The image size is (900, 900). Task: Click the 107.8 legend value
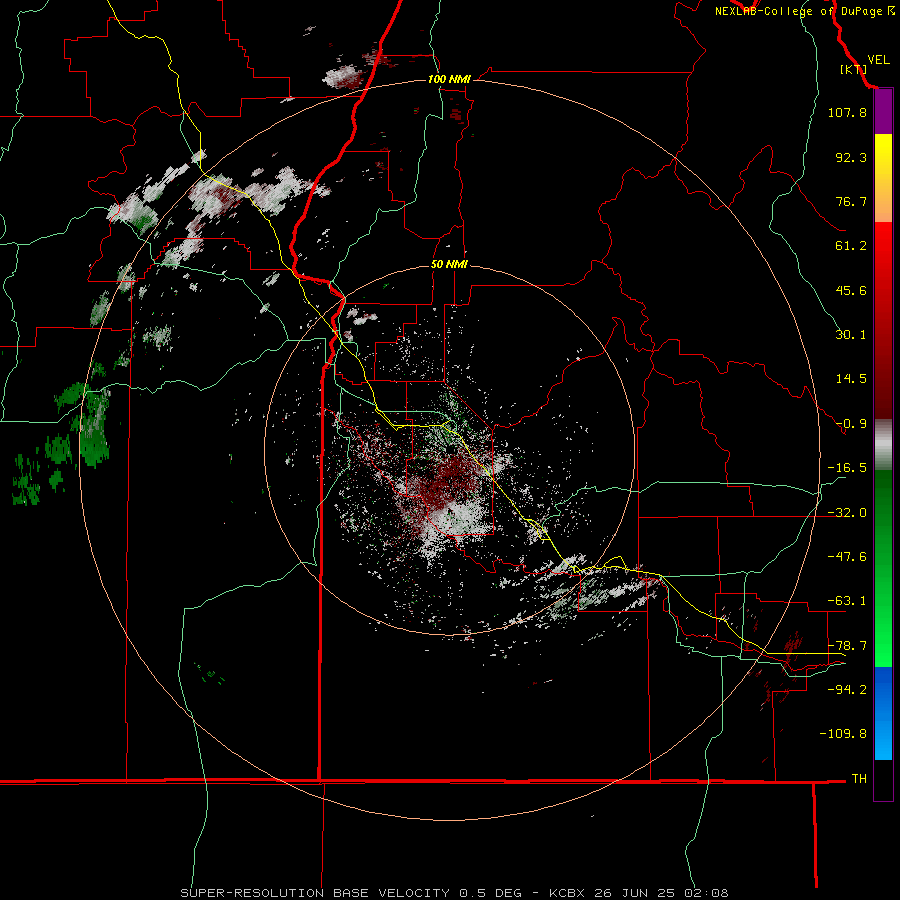847,112
